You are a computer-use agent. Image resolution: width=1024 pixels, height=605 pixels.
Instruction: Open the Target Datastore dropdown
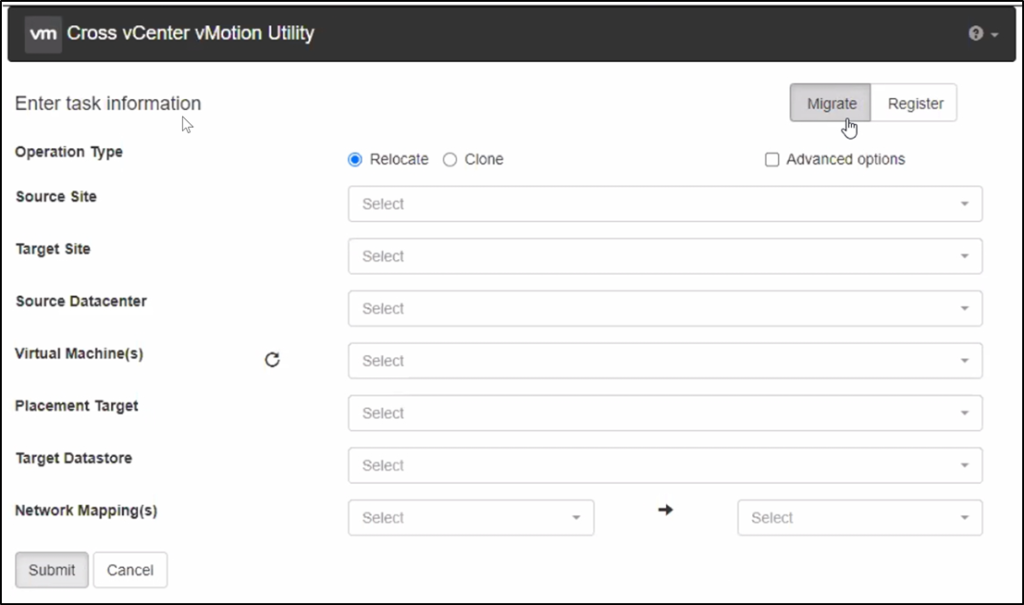click(664, 465)
